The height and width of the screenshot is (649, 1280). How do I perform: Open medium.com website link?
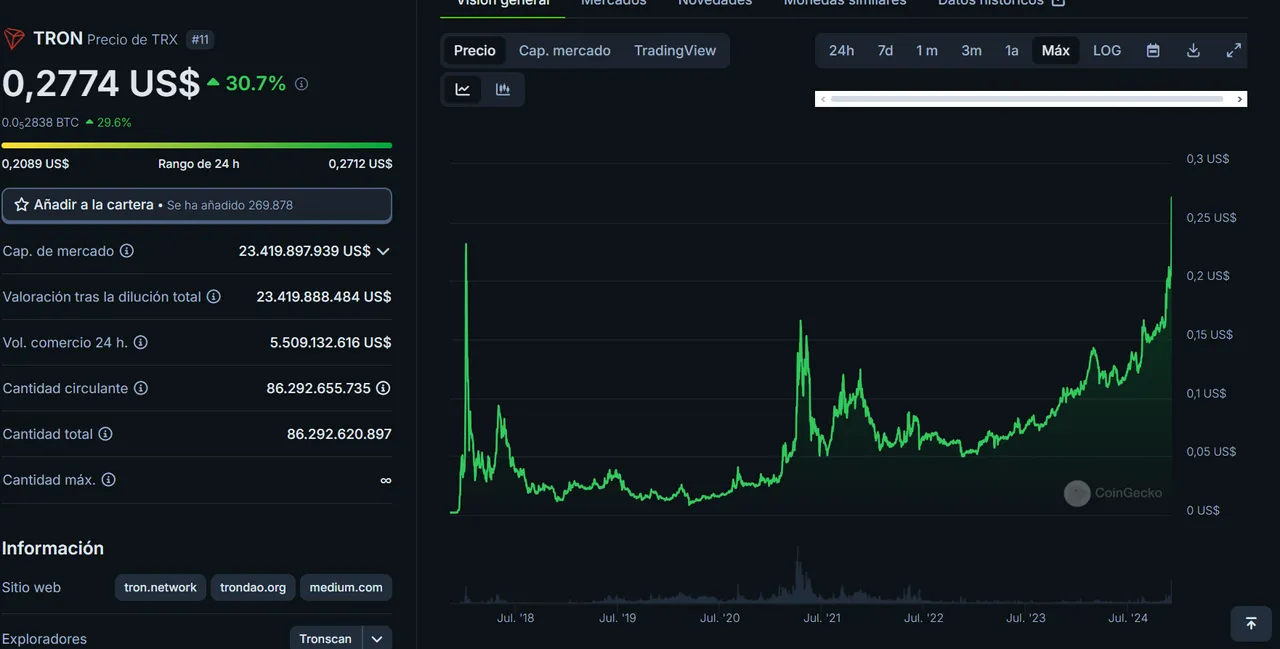point(346,587)
